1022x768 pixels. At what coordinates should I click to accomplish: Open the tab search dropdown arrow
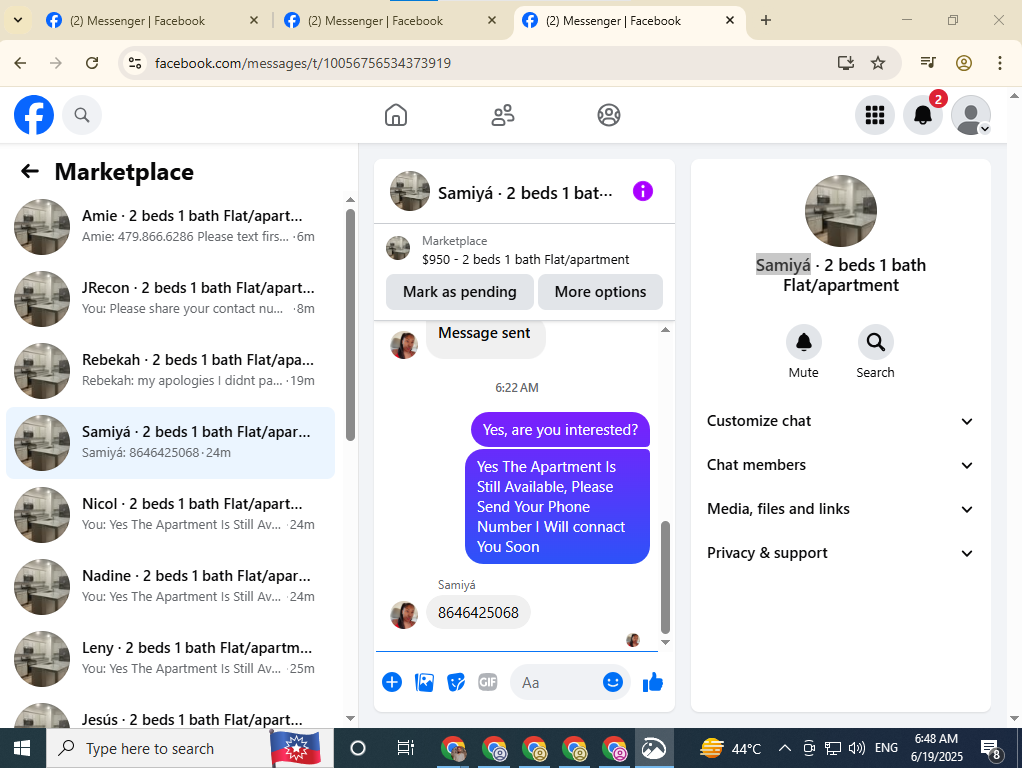(x=18, y=21)
